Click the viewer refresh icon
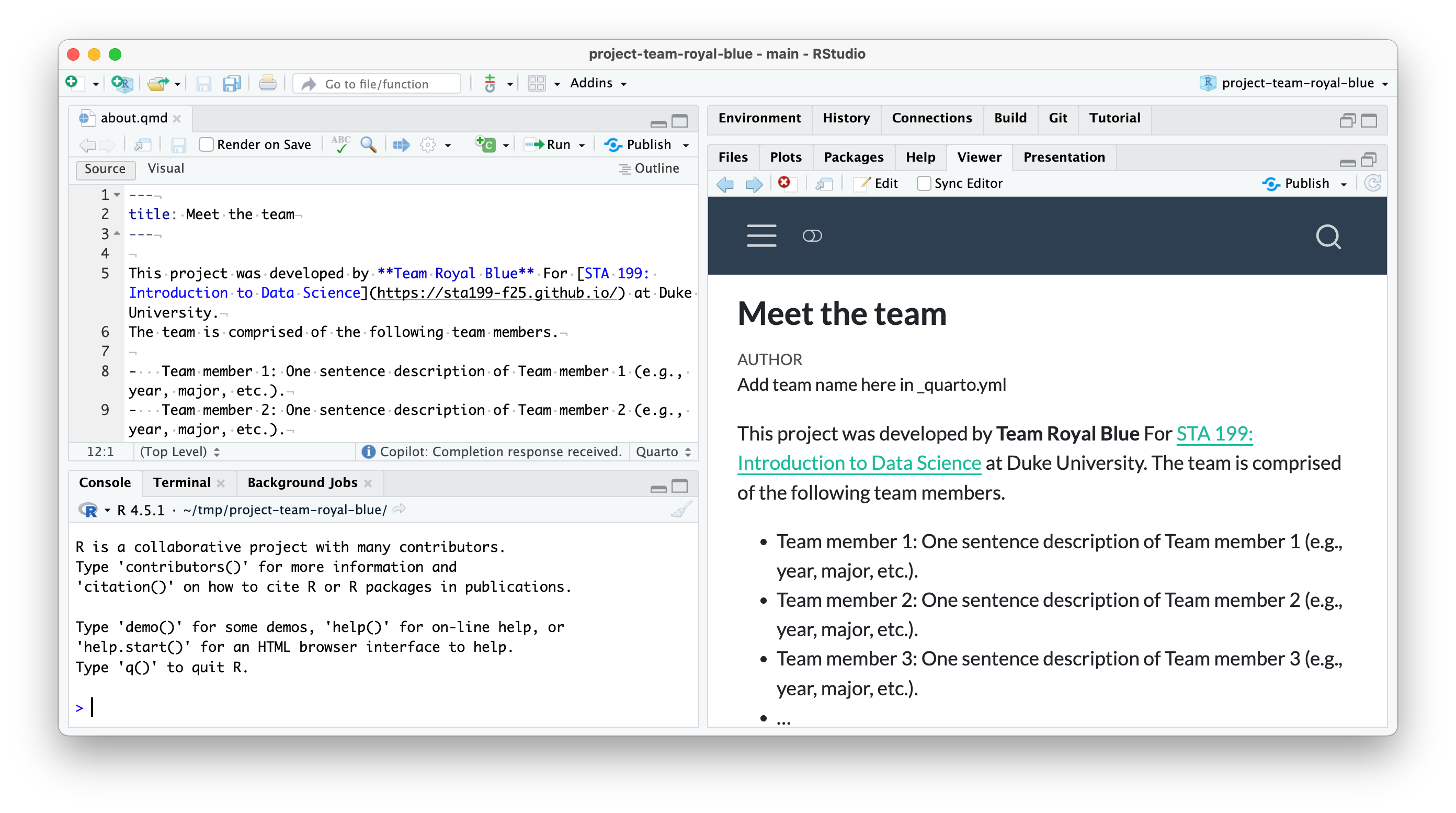 [x=1373, y=183]
